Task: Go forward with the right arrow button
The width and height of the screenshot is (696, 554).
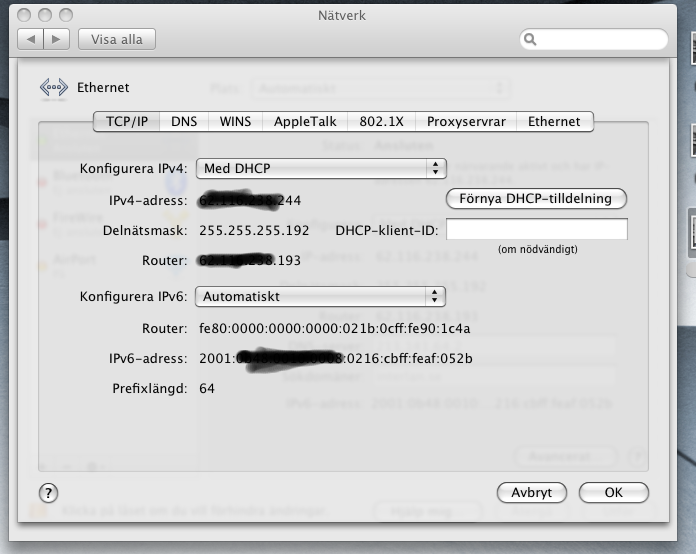Action: coord(56,40)
